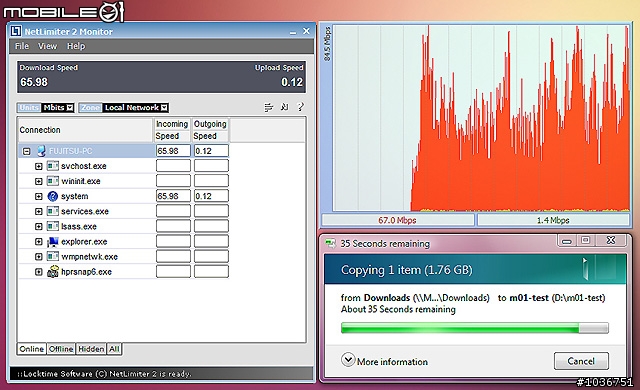Open the File menu

(x=22, y=46)
